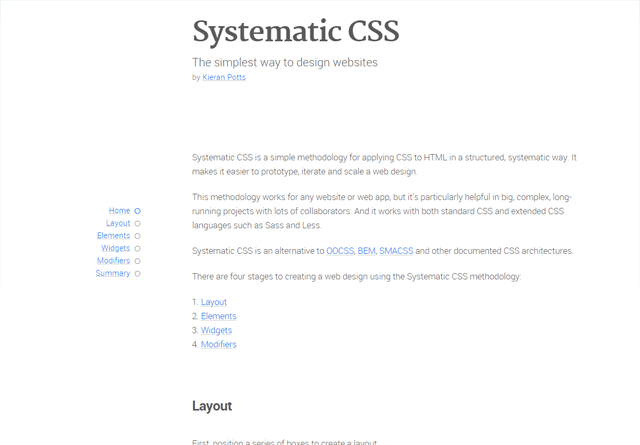The height and width of the screenshot is (445, 640).
Task: Click Modifiers in the numbered stages list
Action: click(218, 344)
